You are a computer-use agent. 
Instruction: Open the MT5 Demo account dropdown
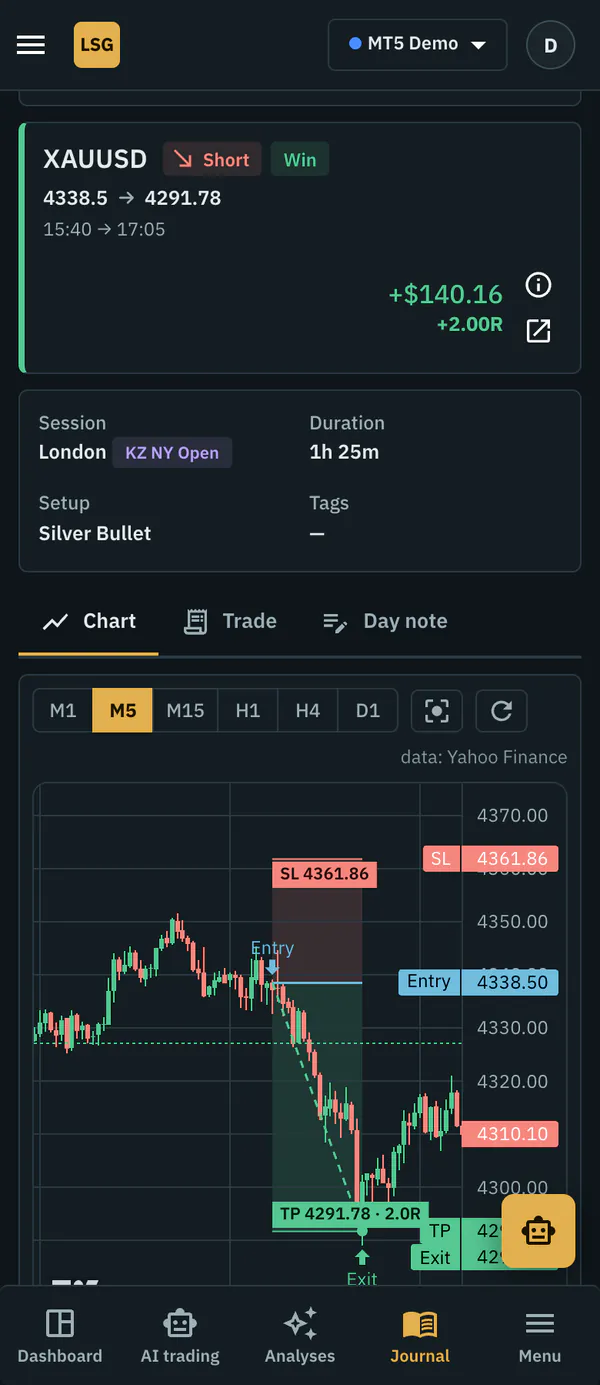pos(418,45)
